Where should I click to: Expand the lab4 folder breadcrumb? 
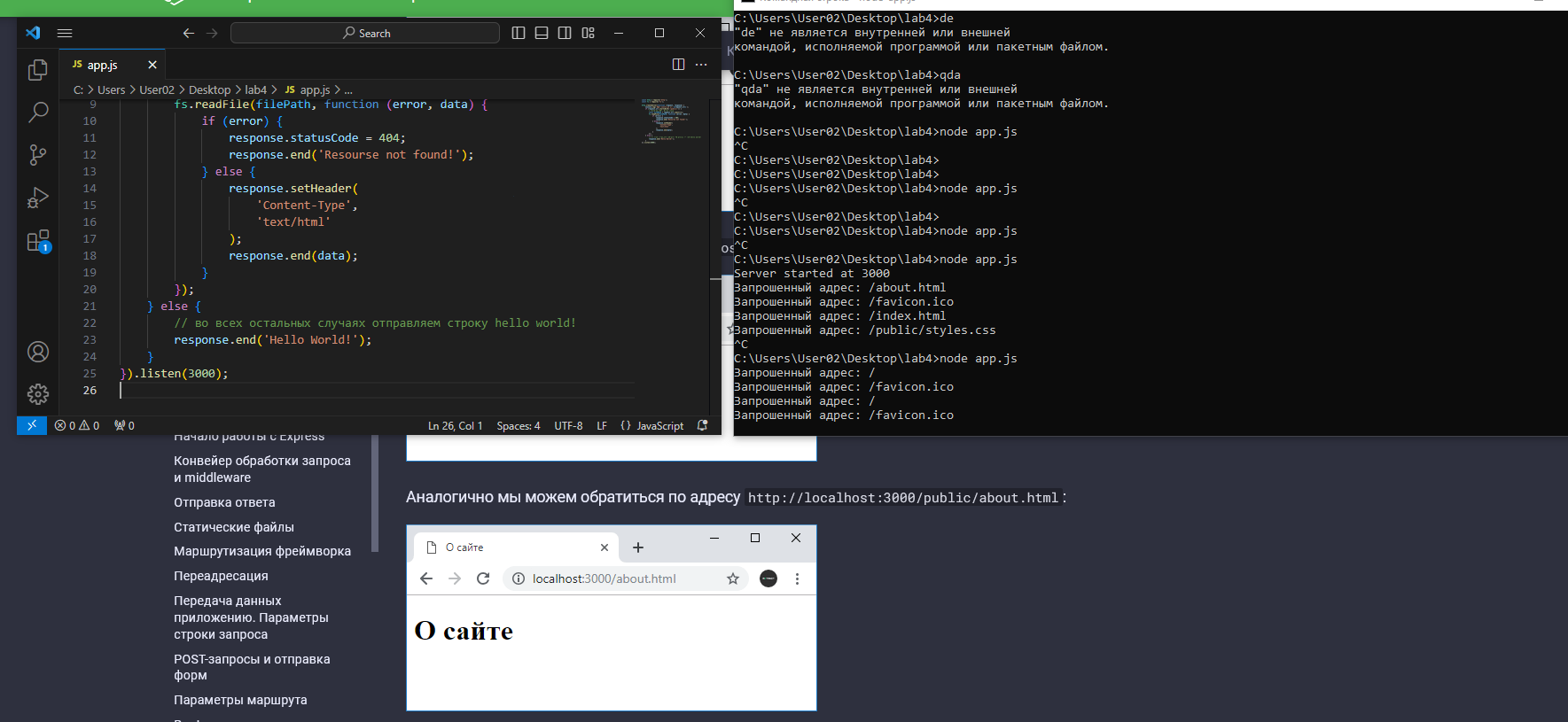pyautogui.click(x=255, y=90)
